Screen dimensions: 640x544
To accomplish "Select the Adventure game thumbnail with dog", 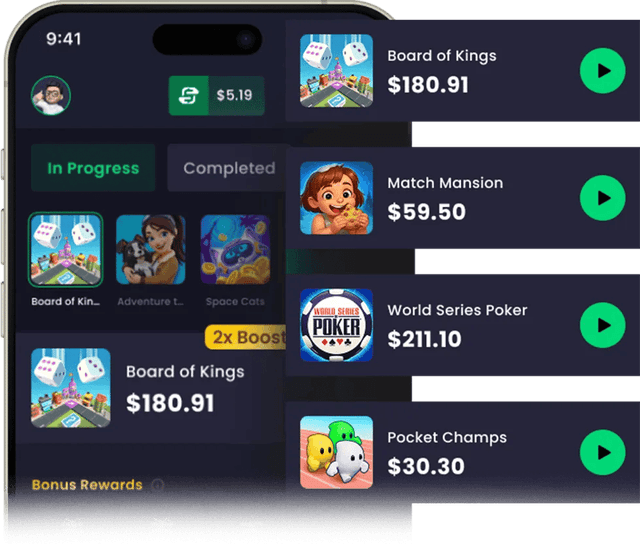I will [151, 250].
